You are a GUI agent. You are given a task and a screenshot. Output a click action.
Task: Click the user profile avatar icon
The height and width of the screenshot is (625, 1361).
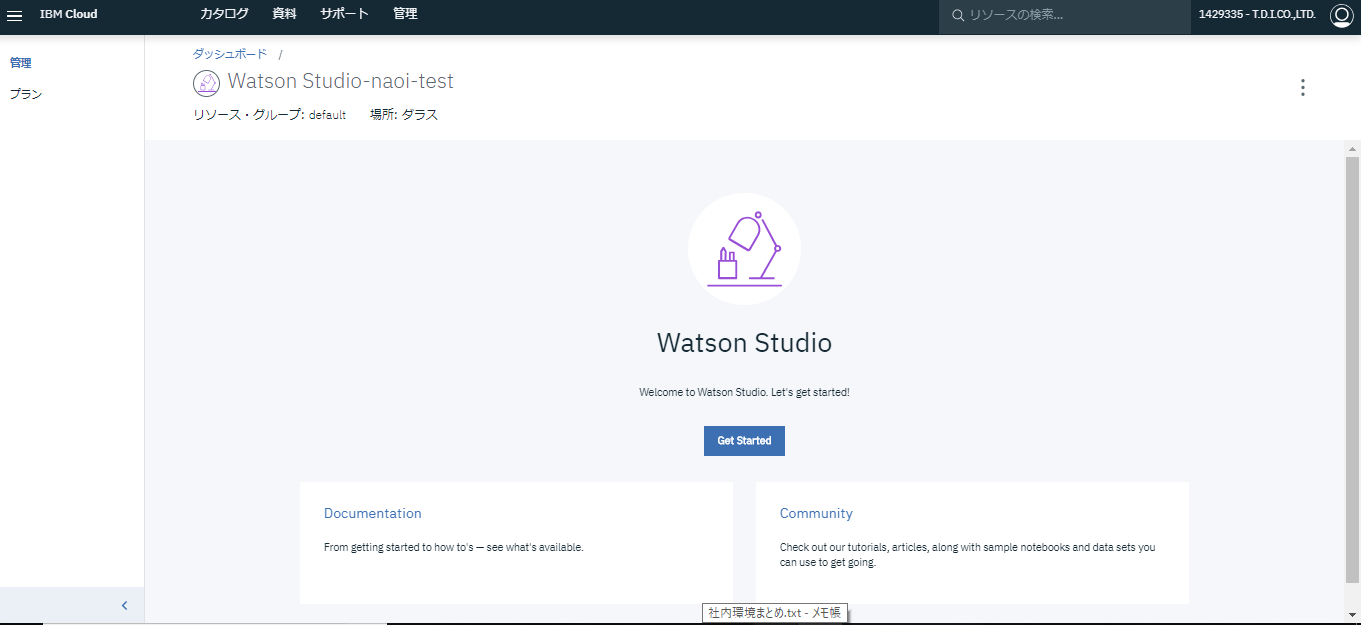tap(1341, 15)
